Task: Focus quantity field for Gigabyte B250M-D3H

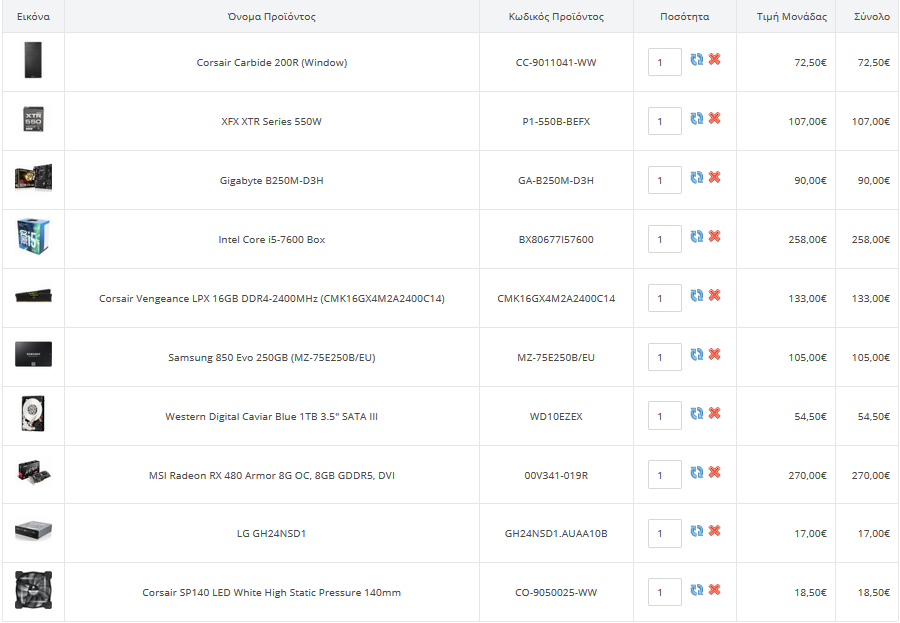Action: click(665, 180)
